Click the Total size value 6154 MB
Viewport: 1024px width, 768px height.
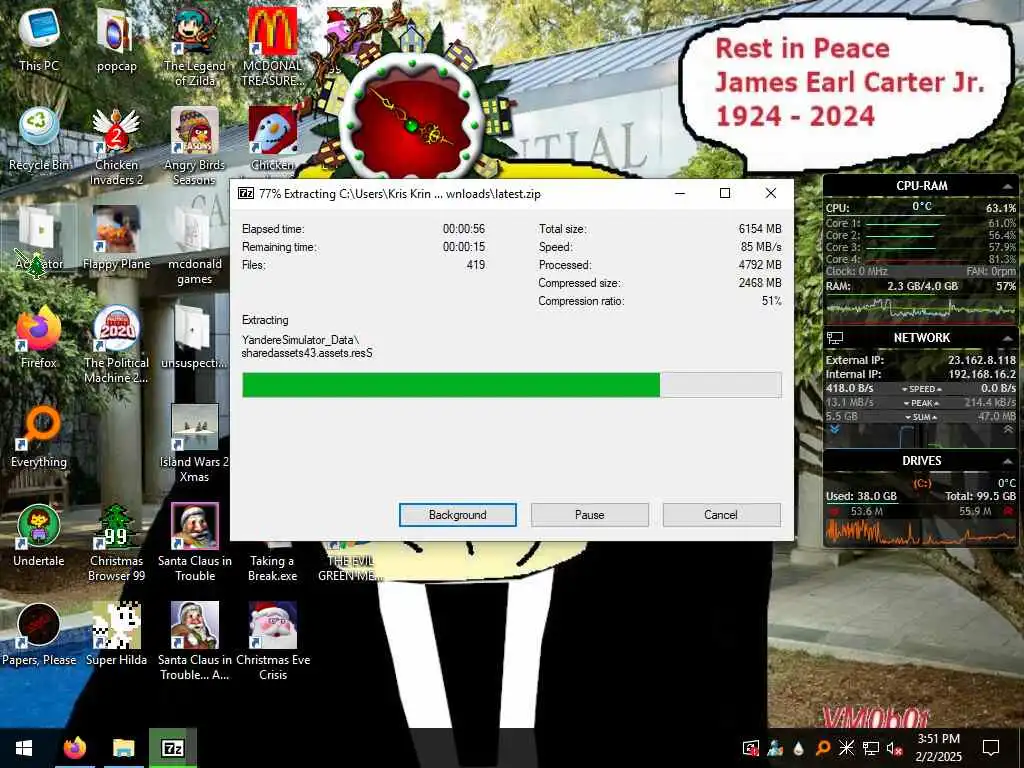click(760, 229)
